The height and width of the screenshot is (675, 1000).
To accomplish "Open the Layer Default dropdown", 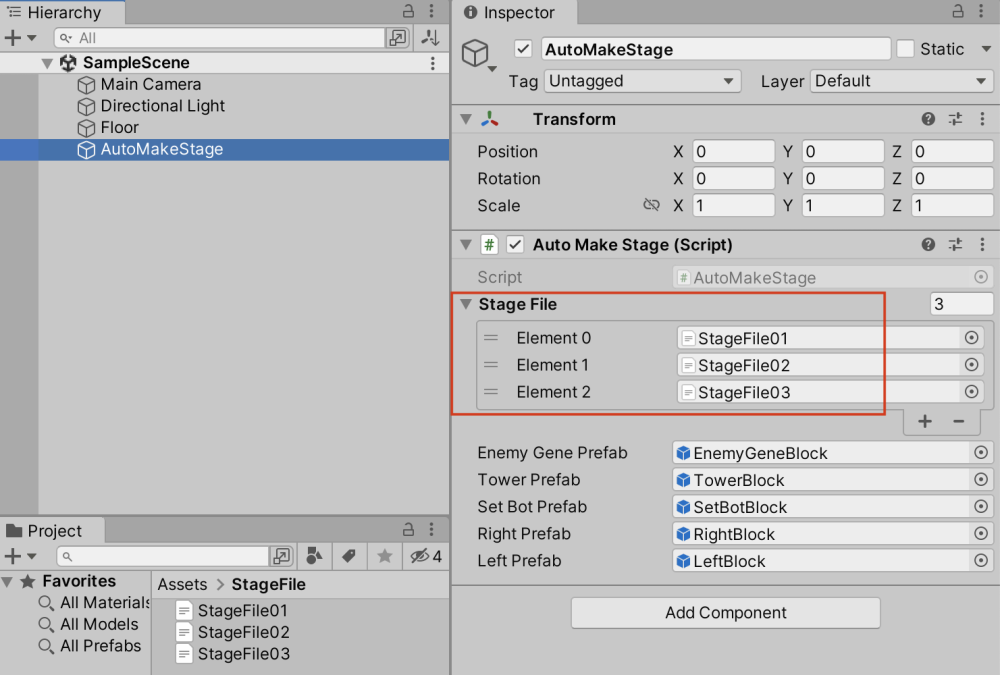I will coord(899,81).
